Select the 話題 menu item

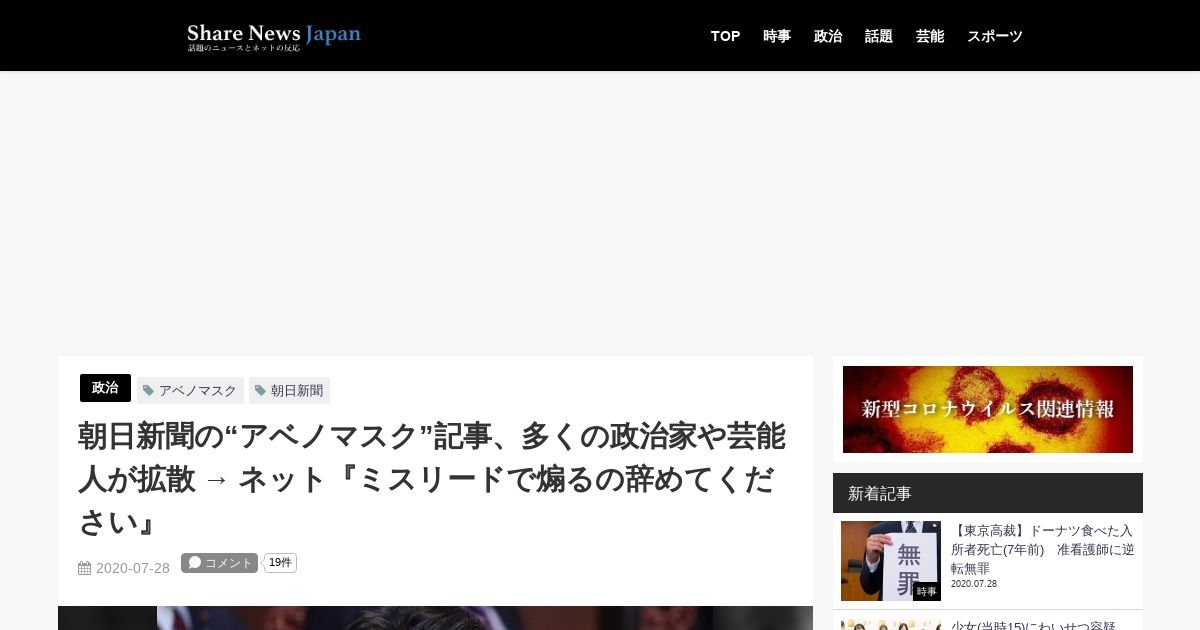click(x=879, y=36)
